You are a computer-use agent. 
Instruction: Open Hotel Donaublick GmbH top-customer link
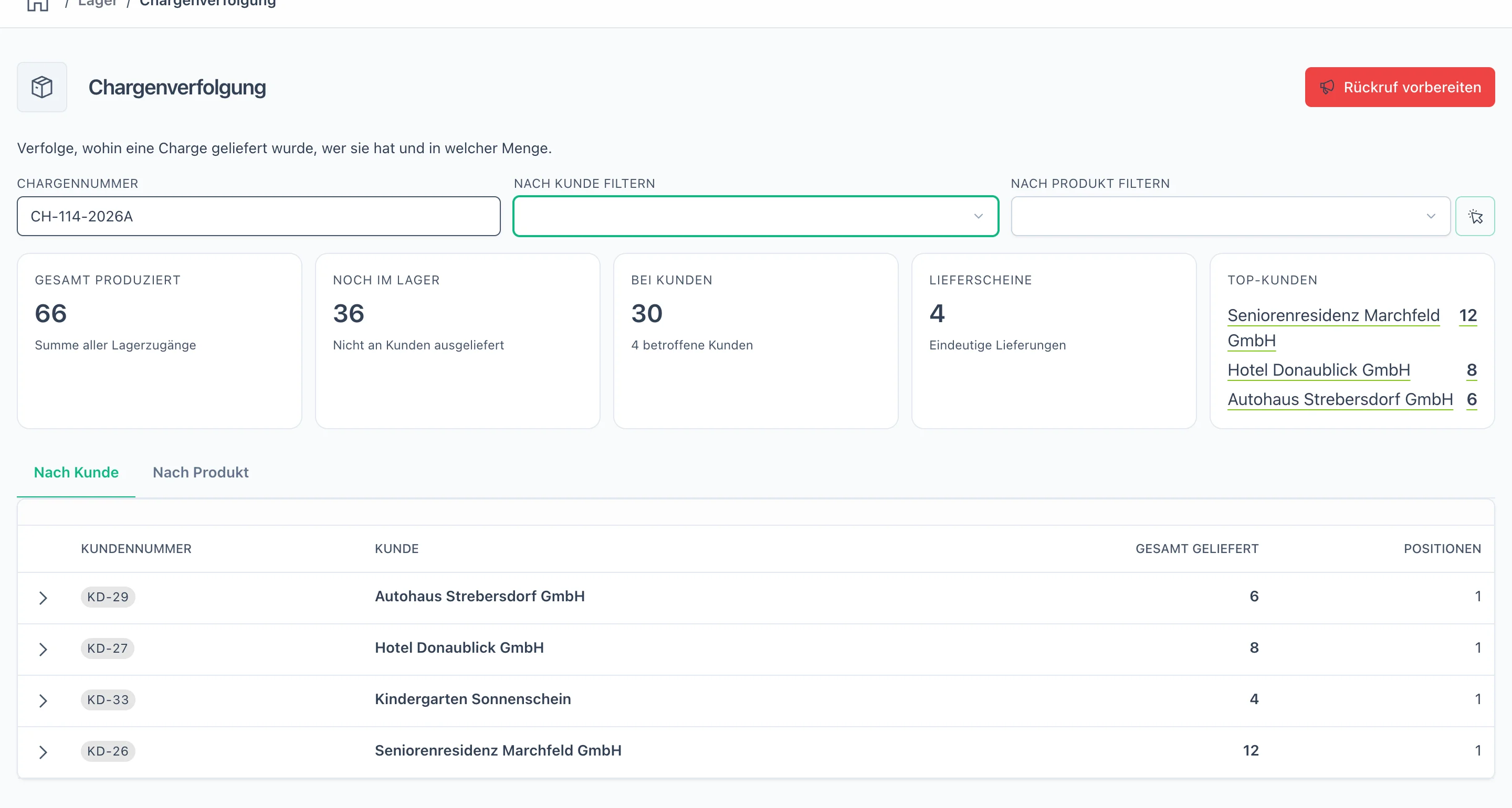pos(1318,370)
